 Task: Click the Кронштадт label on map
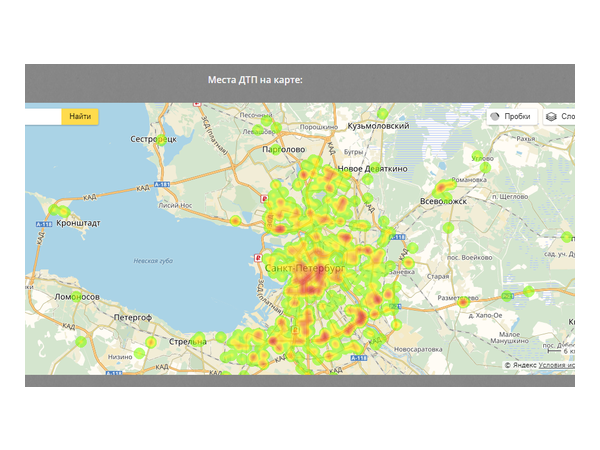pyautogui.click(x=78, y=223)
